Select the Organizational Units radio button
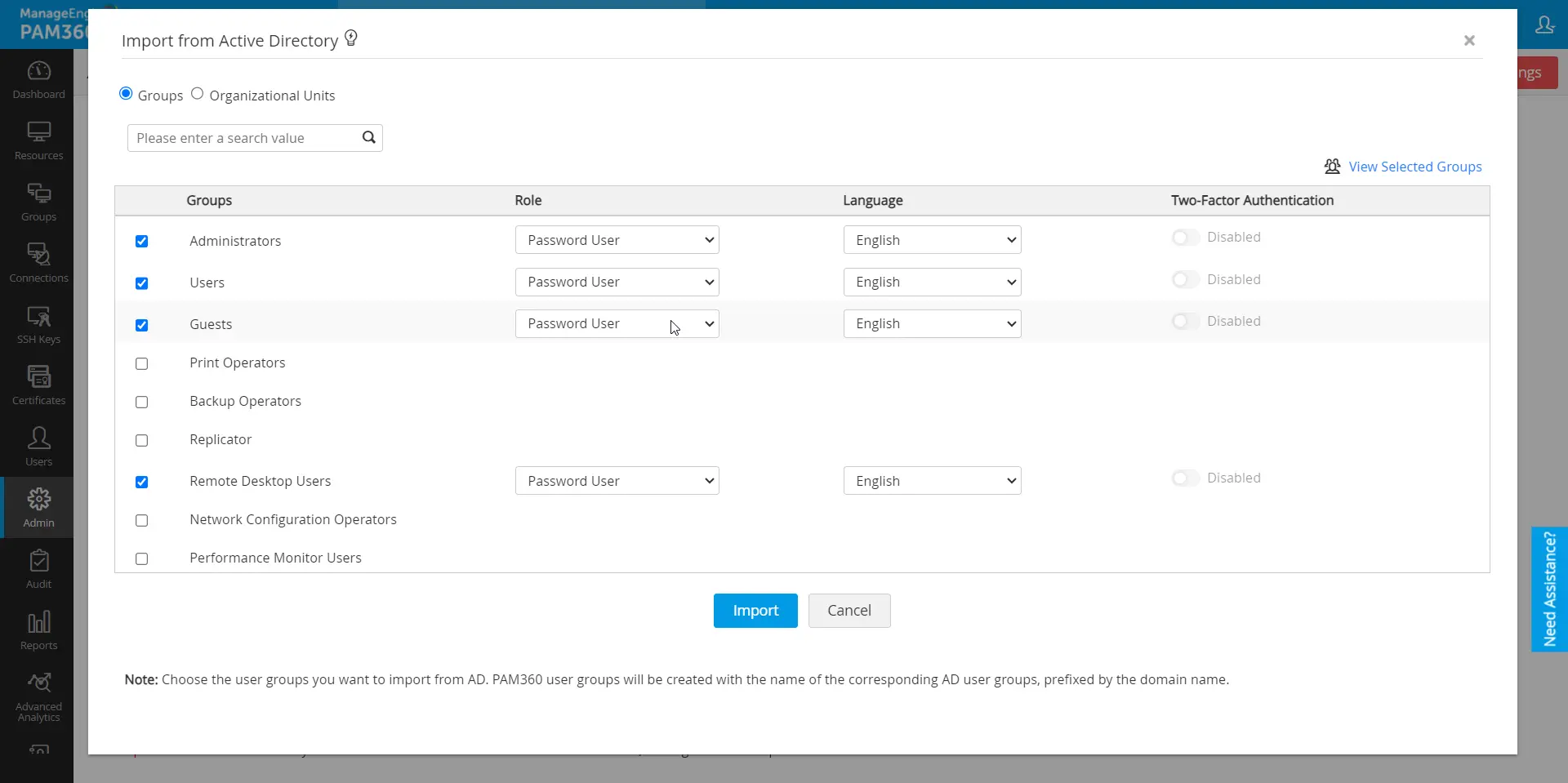This screenshot has width=1568, height=783. coord(196,94)
